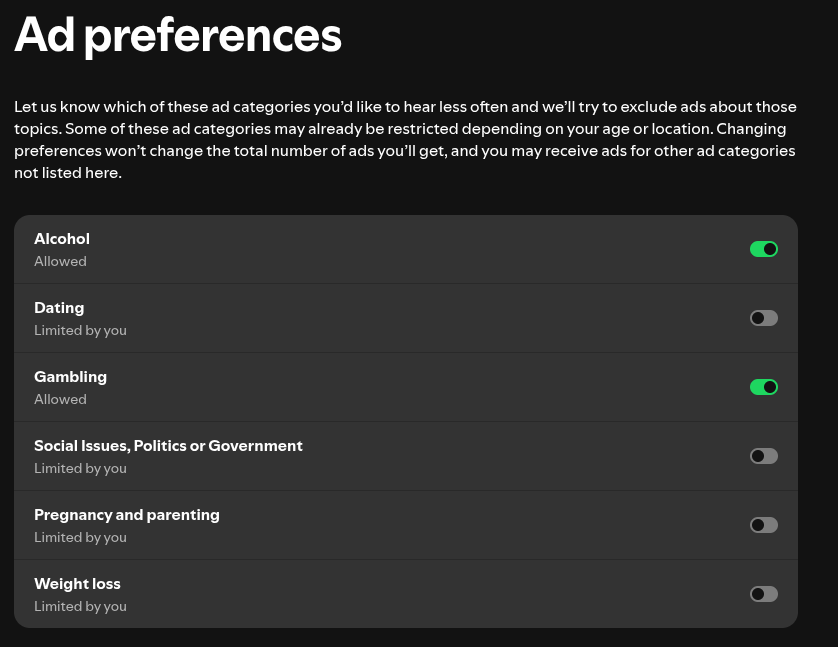
Task: Click the Alcohol category label
Action: (62, 239)
